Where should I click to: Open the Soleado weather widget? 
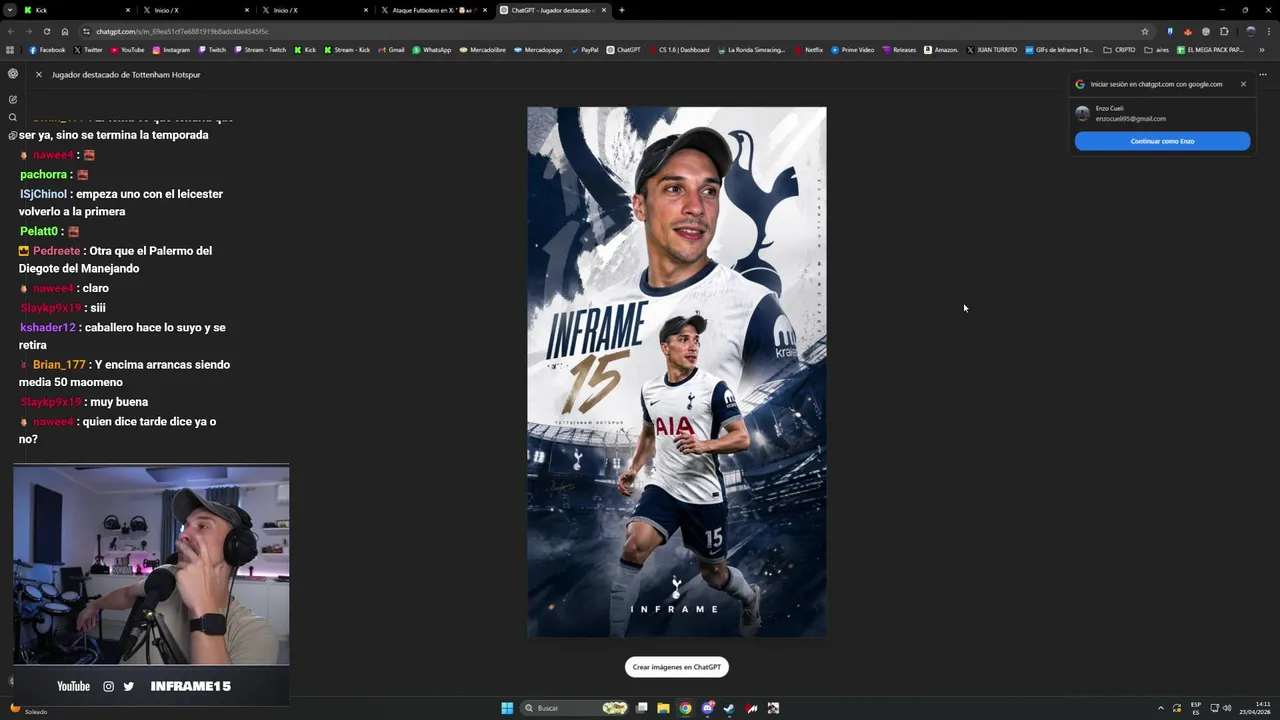[28, 708]
